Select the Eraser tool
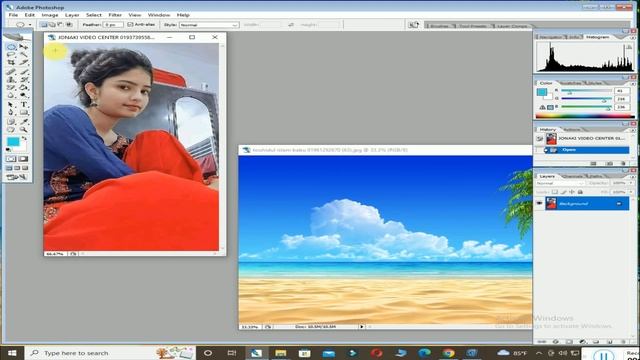 coord(11,87)
